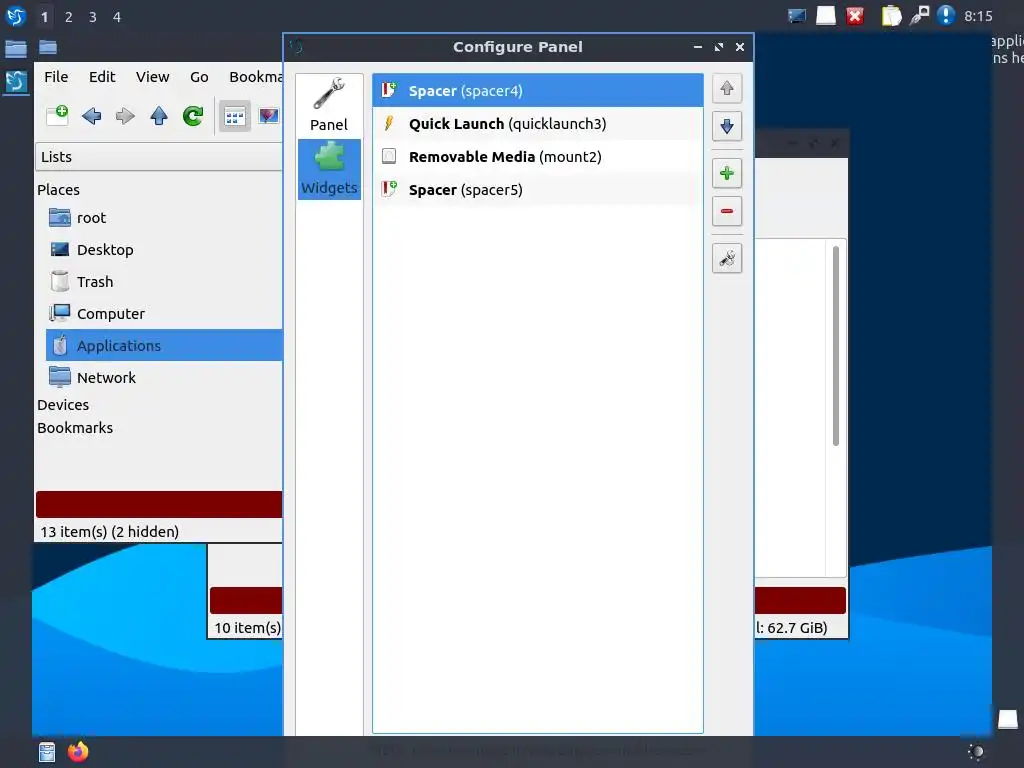Click the New Tab toolbar icon
Image resolution: width=1024 pixels, height=768 pixels.
click(57, 116)
